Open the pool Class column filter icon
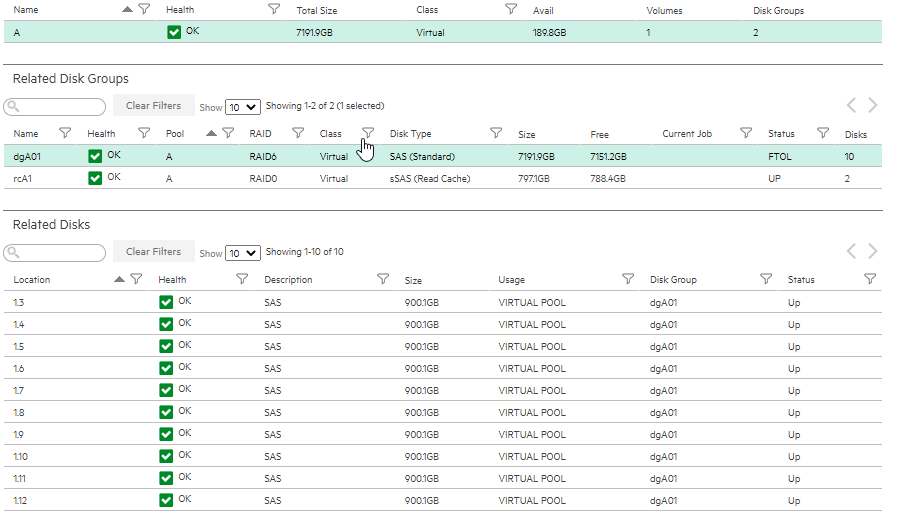The image size is (903, 530). 511,9
